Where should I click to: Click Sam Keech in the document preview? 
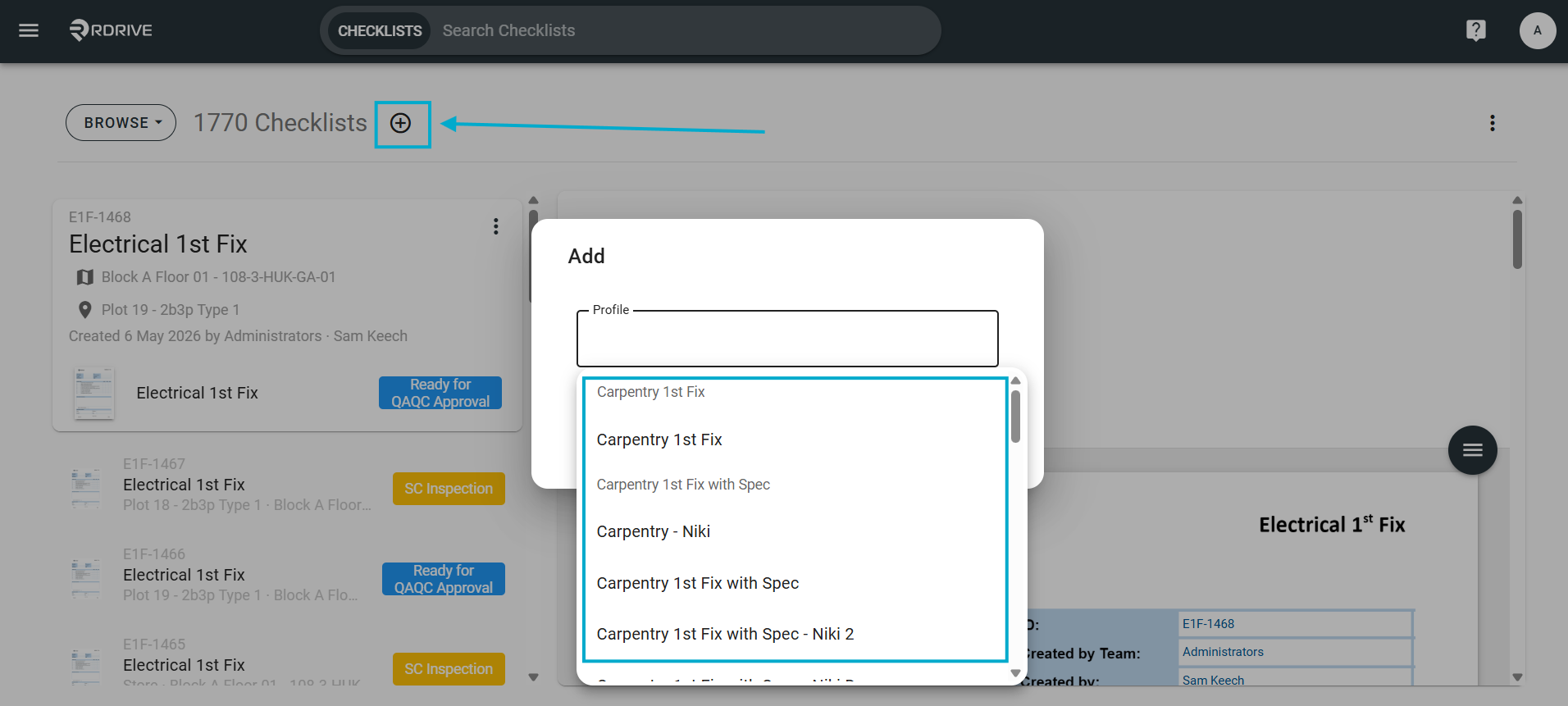point(1213,681)
